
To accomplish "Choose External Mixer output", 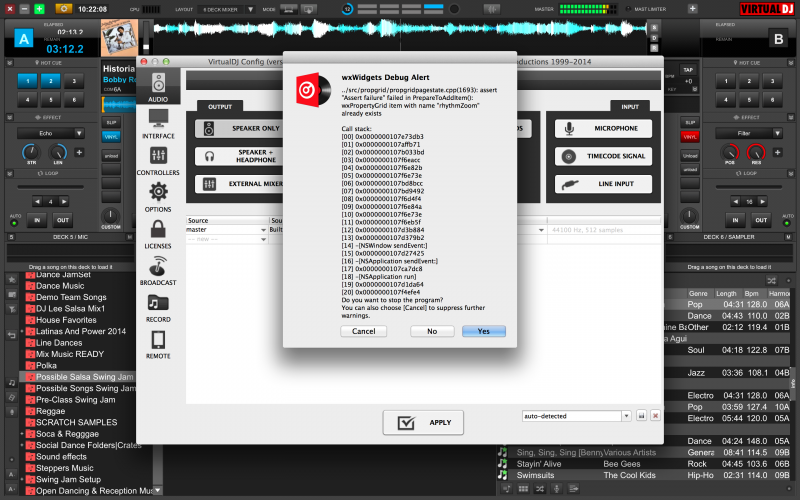I will [x=239, y=184].
